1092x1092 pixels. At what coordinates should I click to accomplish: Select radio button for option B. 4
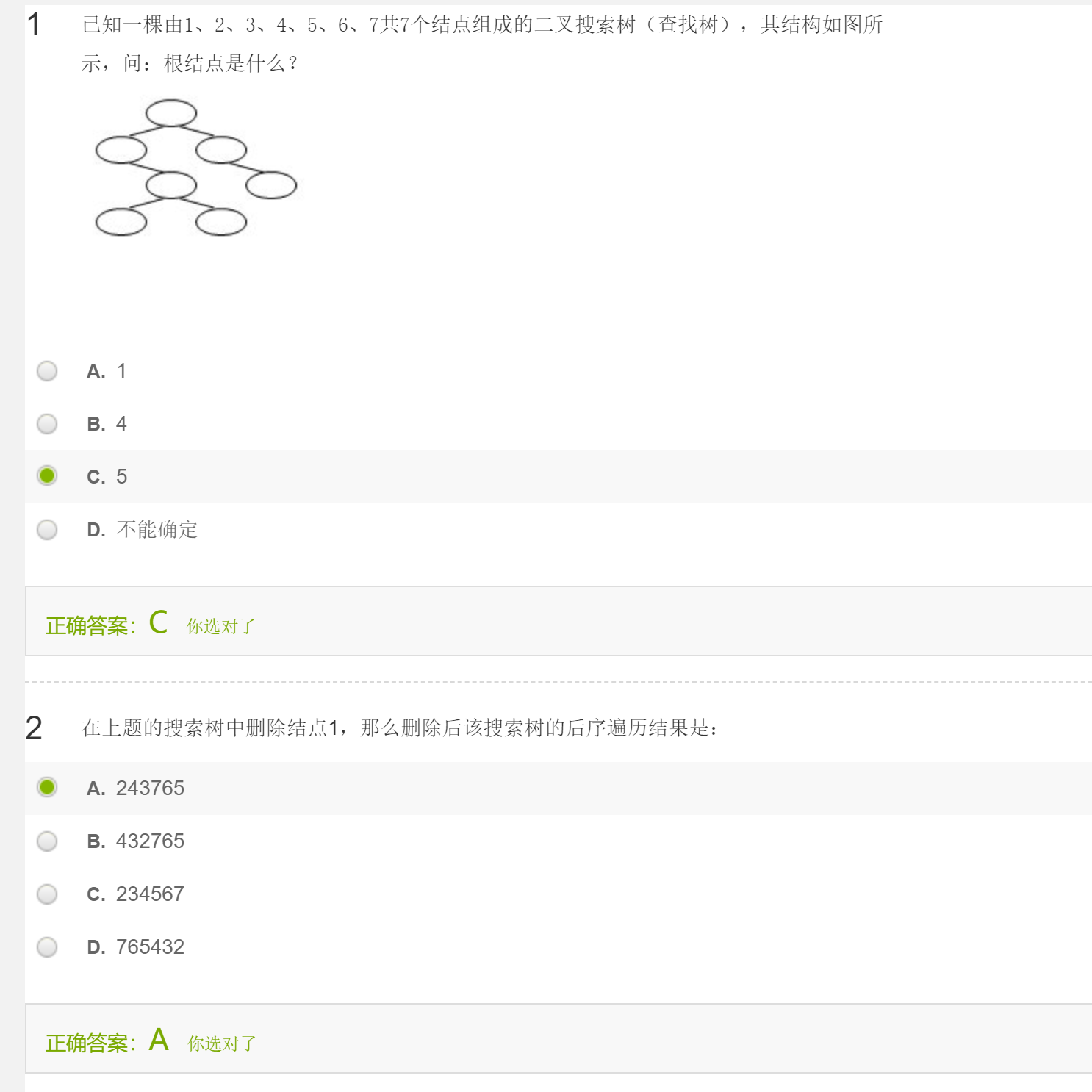click(47, 424)
